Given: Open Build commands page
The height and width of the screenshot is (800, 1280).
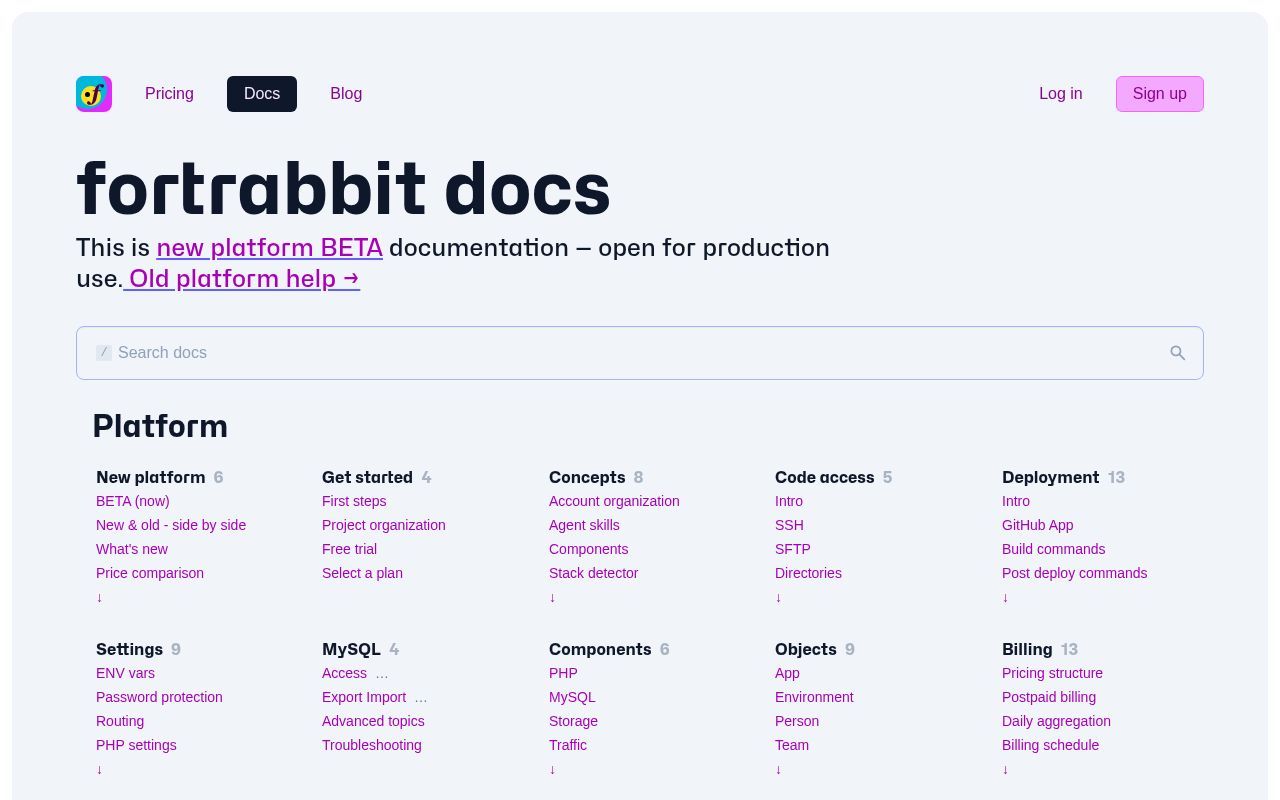Looking at the screenshot, I should tap(1054, 549).
